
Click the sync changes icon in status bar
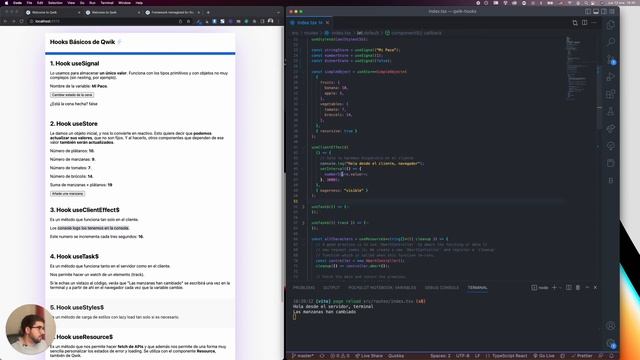click(322, 356)
